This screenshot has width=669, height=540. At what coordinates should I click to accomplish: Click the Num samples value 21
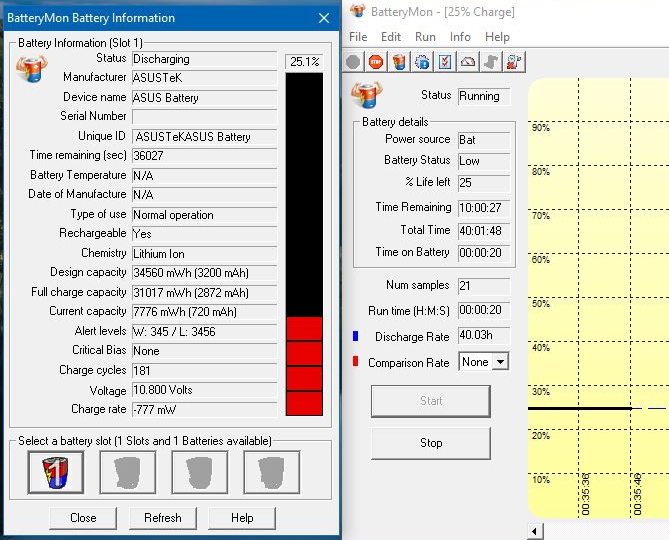click(484, 285)
